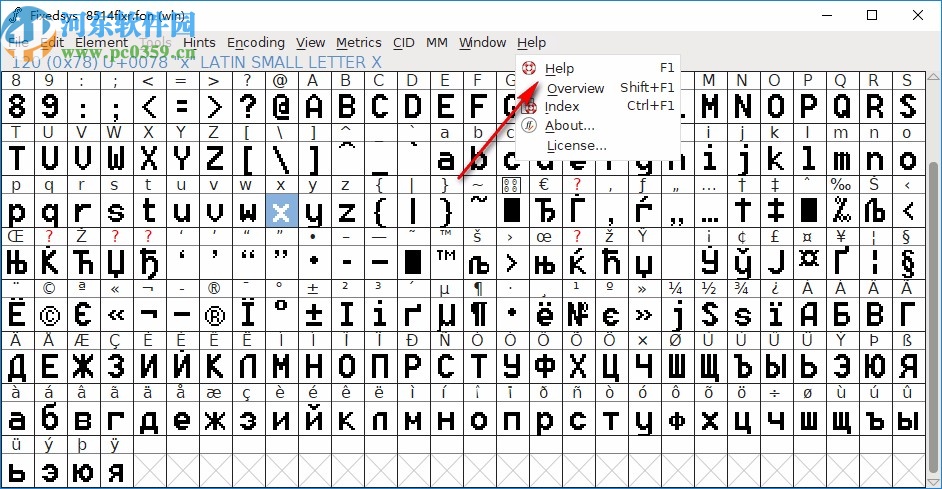Viewport: 942px width, 489px height.
Task: Select the equals sign glyph cell
Action: pos(182,106)
